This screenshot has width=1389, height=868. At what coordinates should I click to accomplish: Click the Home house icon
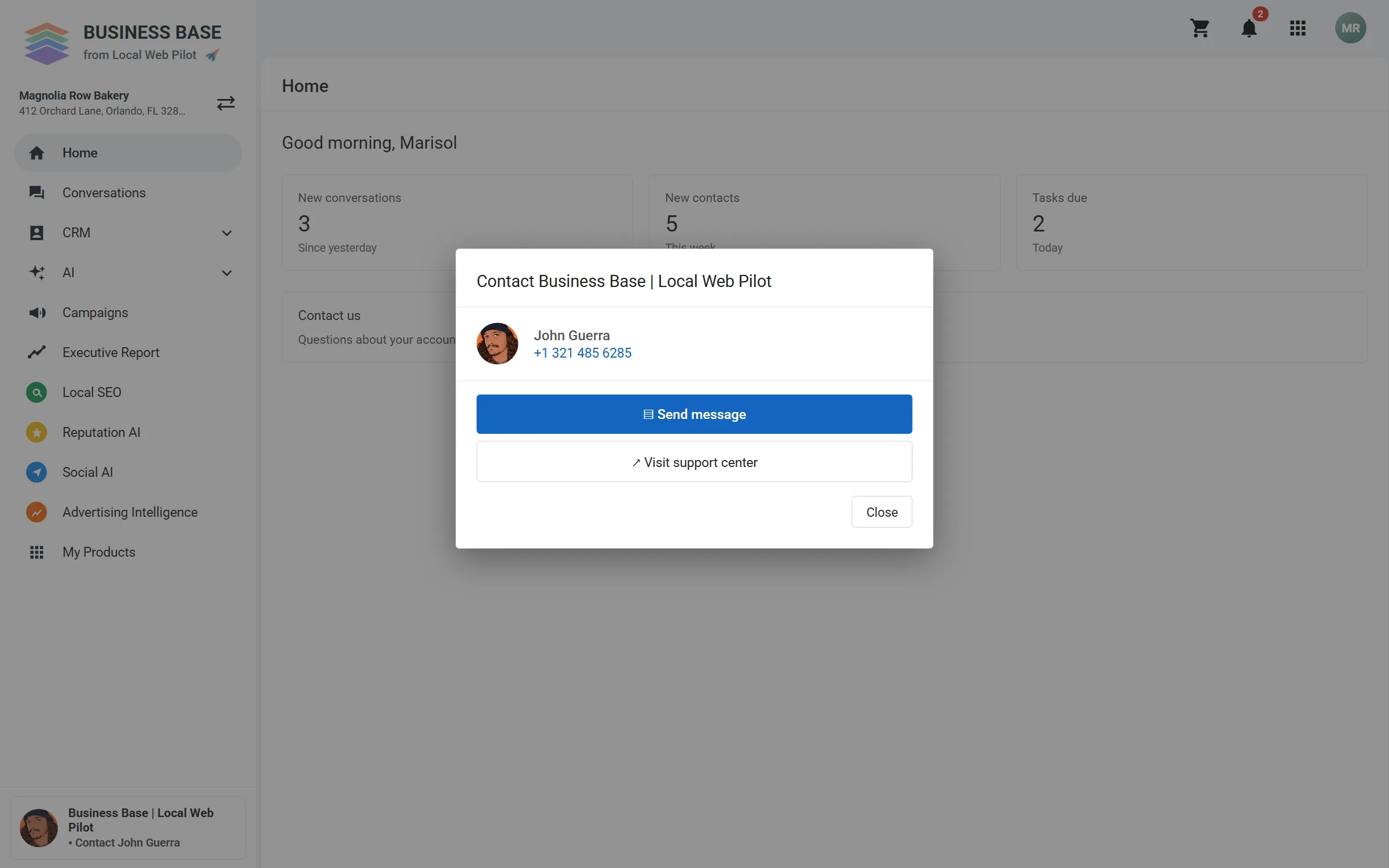click(36, 153)
